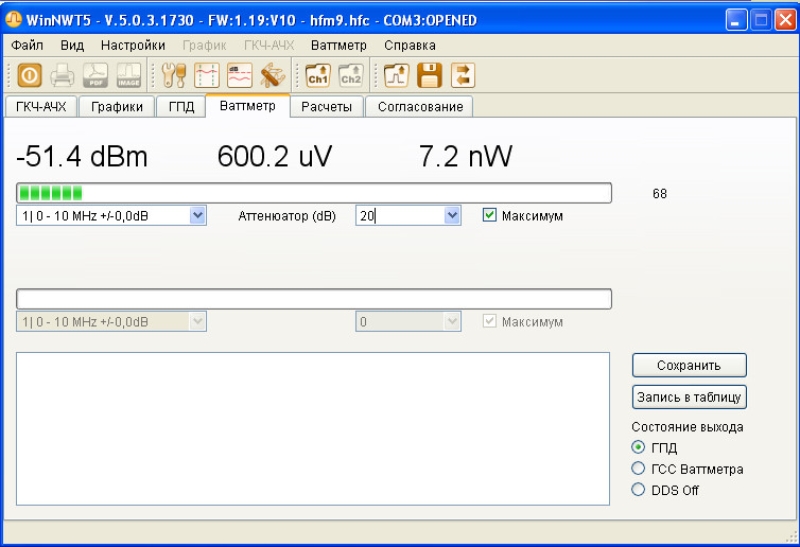Screen dimensions: 800x547
Task: Click the dB curve toolbar icon
Action: pyautogui.click(x=240, y=76)
